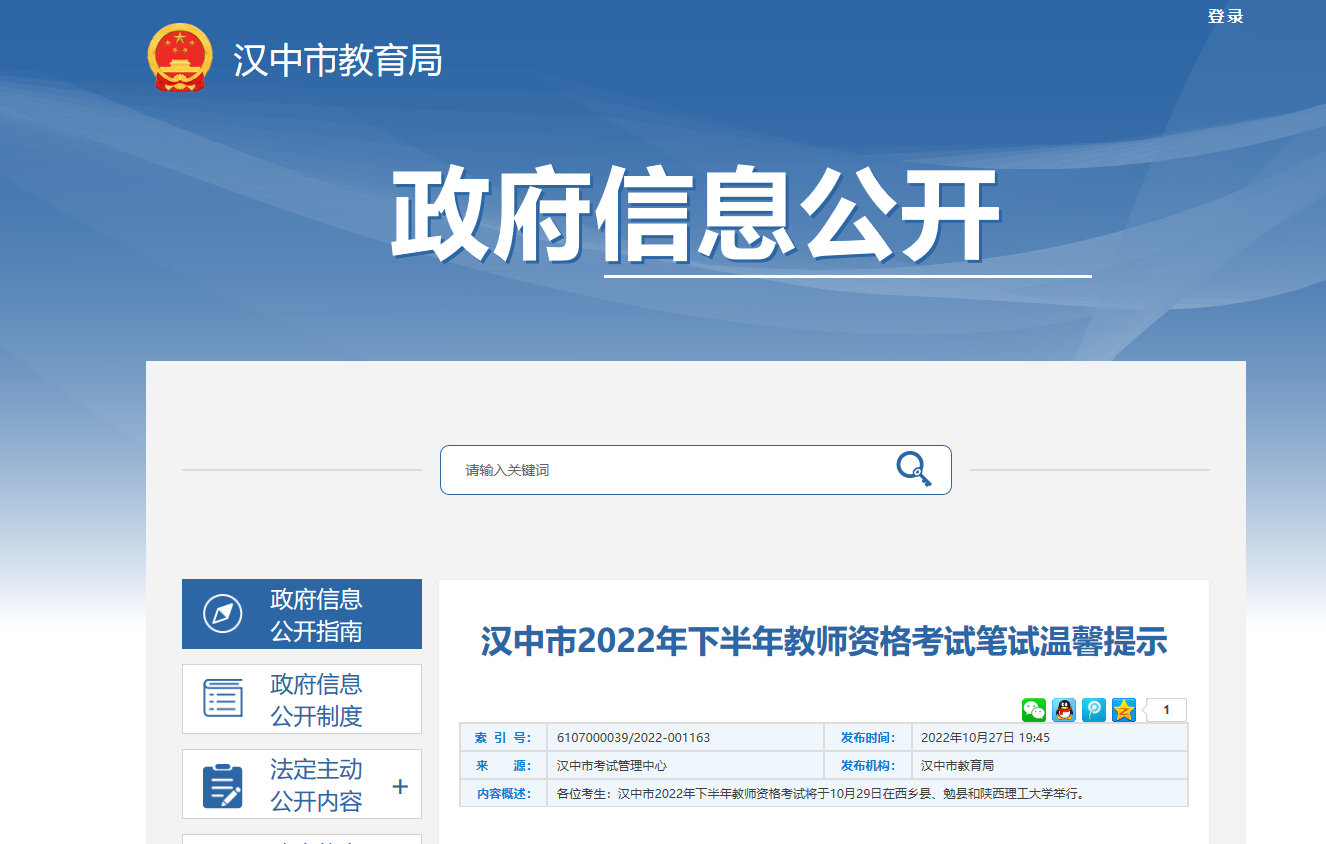This screenshot has height=844, width=1326.
Task: Go to 汉中市教育局 site title
Action: point(337,61)
